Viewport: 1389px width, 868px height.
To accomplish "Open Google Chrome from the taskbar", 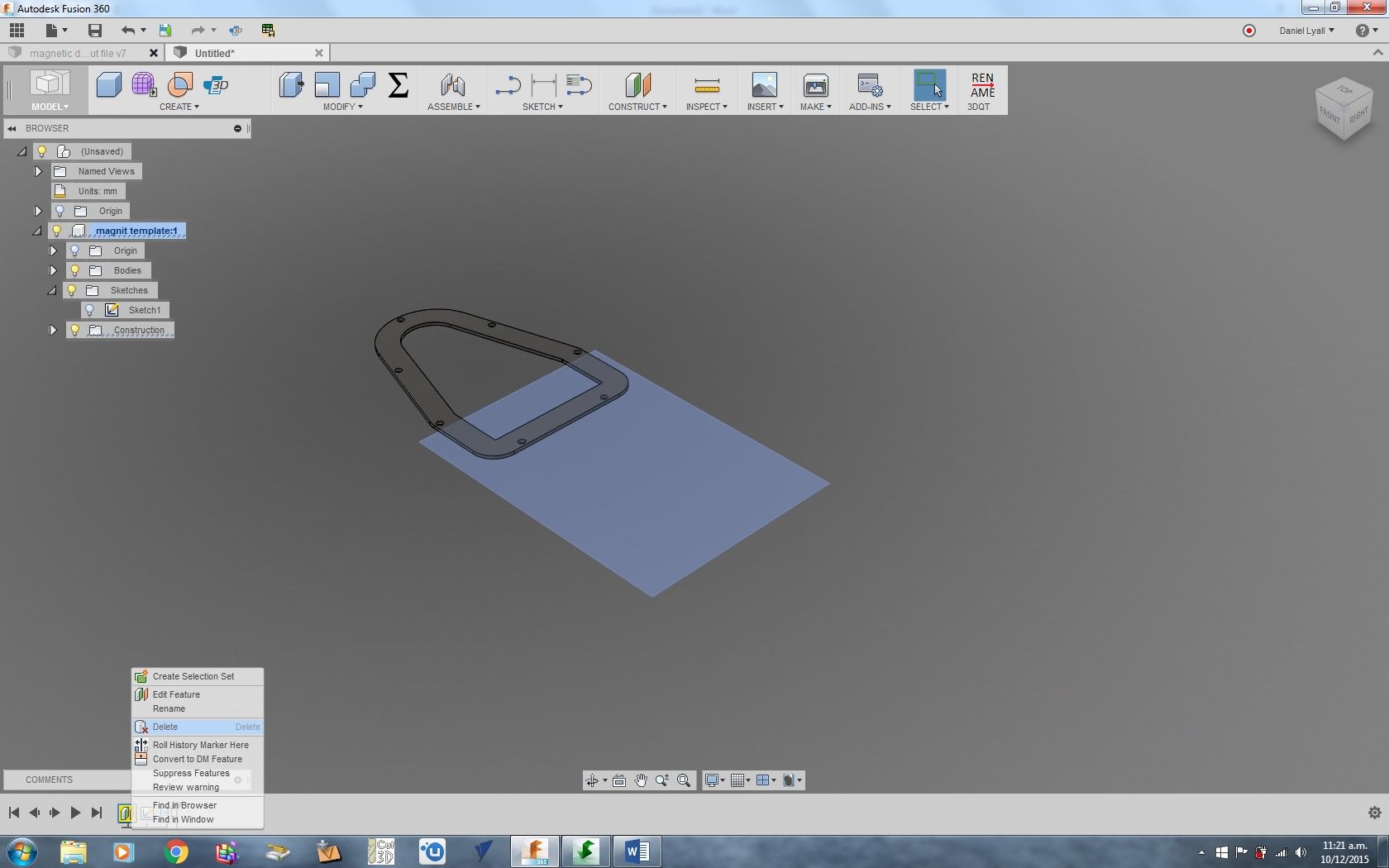I will [x=176, y=851].
